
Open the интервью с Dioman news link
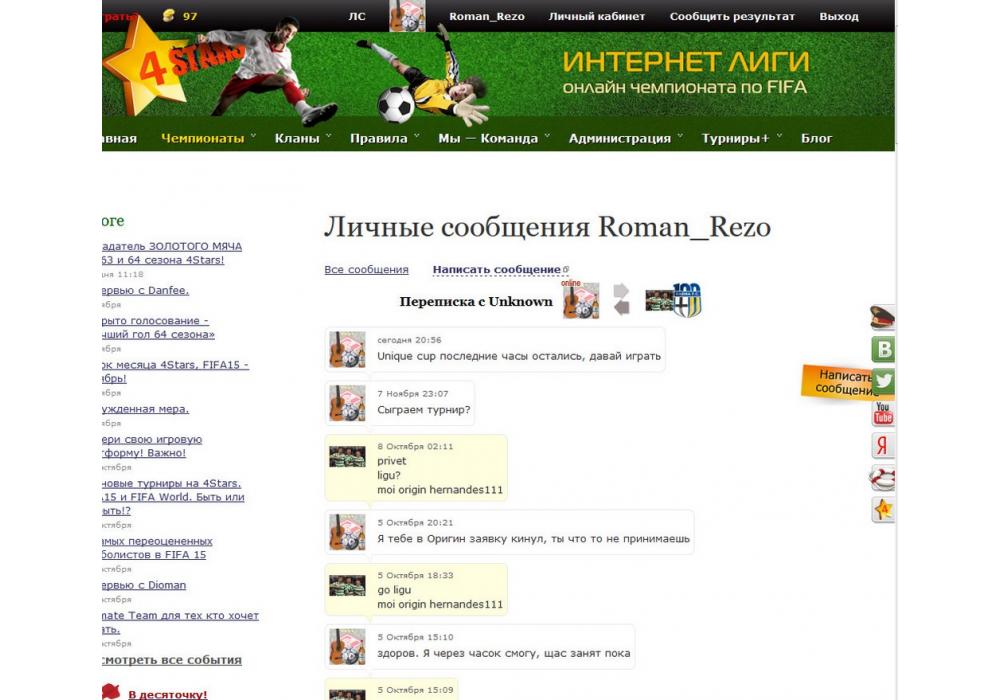pos(144,585)
